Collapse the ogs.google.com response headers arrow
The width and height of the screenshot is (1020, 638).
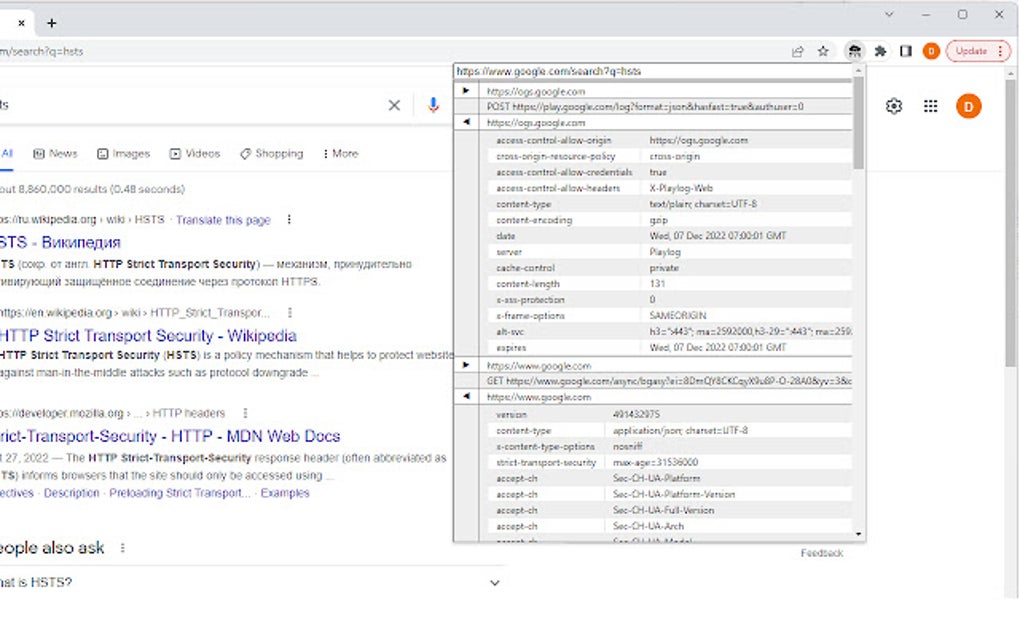coord(466,122)
